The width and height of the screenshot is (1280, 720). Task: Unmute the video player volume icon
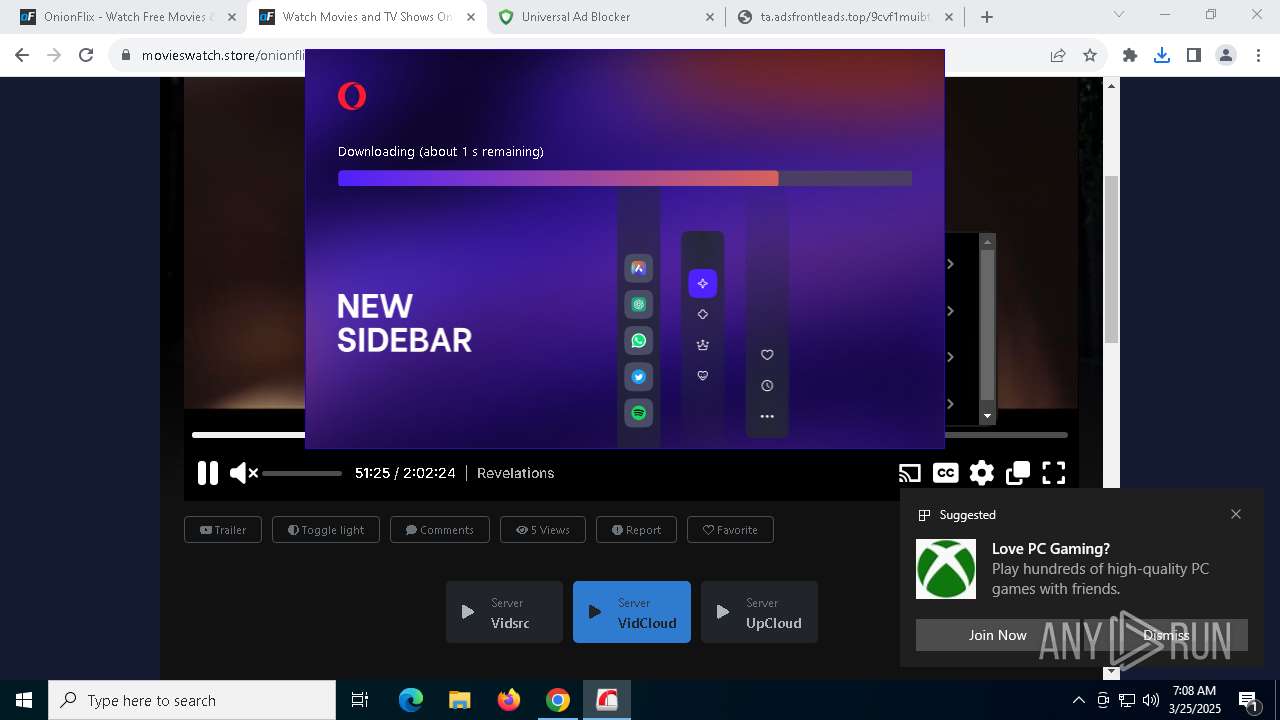click(x=243, y=473)
